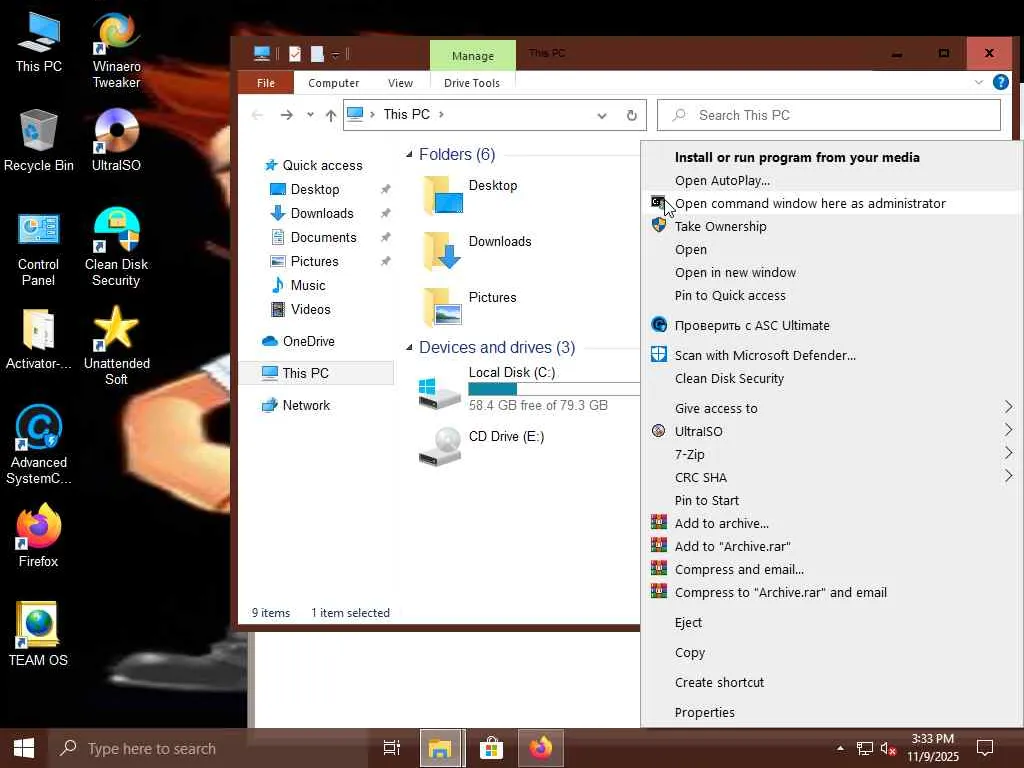Expand the Give access to submenu
This screenshot has height=768, width=1024.
[1008, 408]
